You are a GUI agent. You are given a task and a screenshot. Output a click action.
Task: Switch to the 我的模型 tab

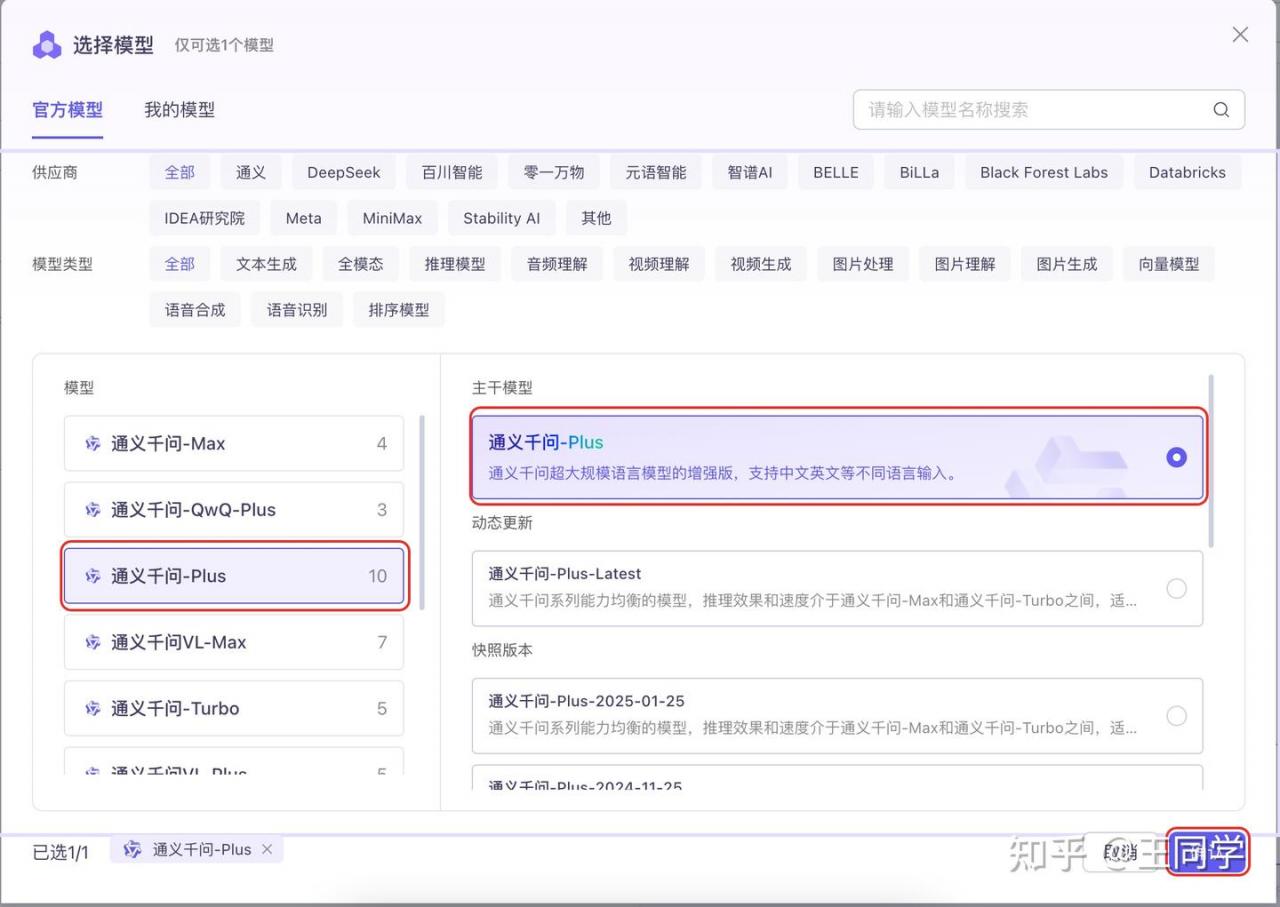point(179,110)
